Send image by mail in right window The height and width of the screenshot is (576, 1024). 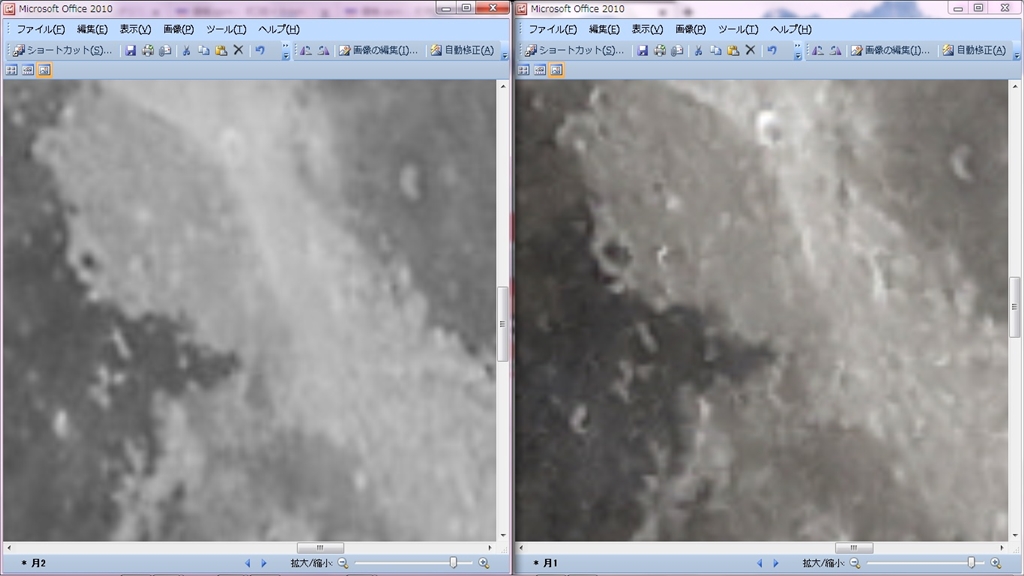(677, 50)
